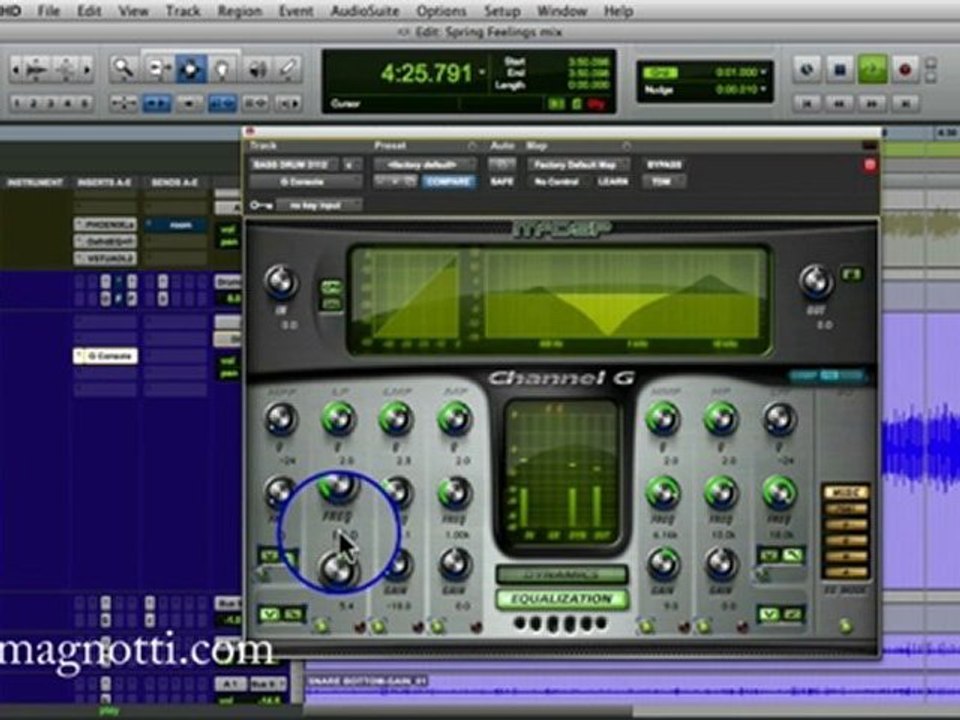
Task: Toggle the EQ MODE enable LED
Action: coord(846,625)
